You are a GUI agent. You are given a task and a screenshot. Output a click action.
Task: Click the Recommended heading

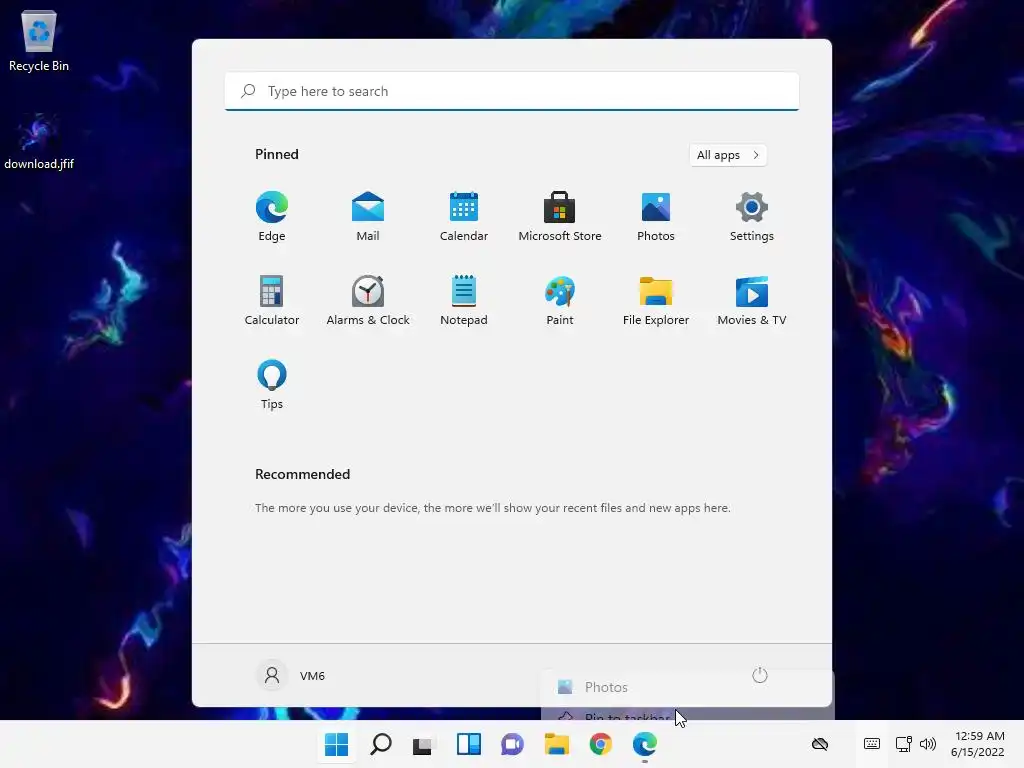click(x=302, y=474)
